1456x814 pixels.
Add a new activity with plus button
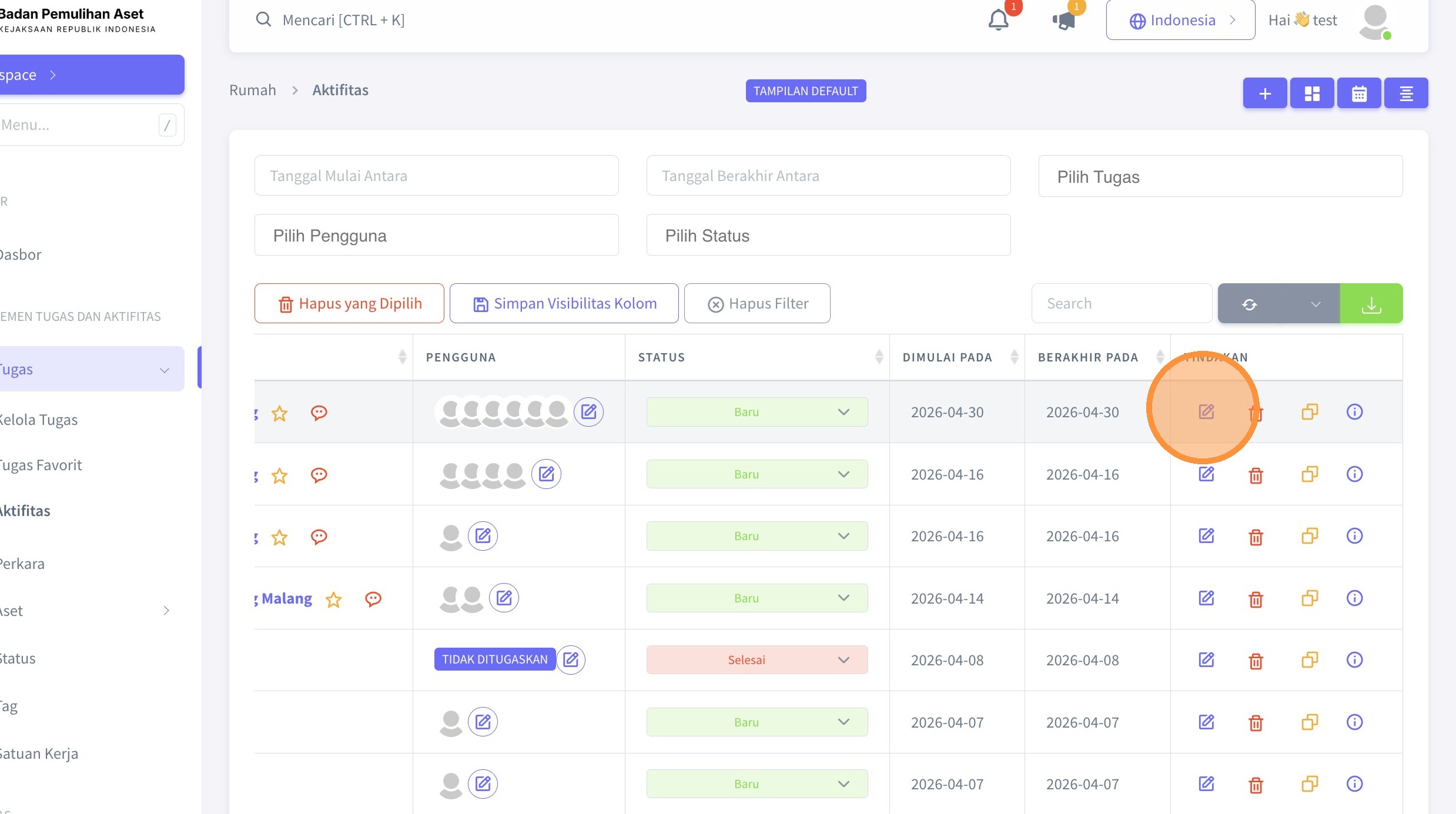1265,93
